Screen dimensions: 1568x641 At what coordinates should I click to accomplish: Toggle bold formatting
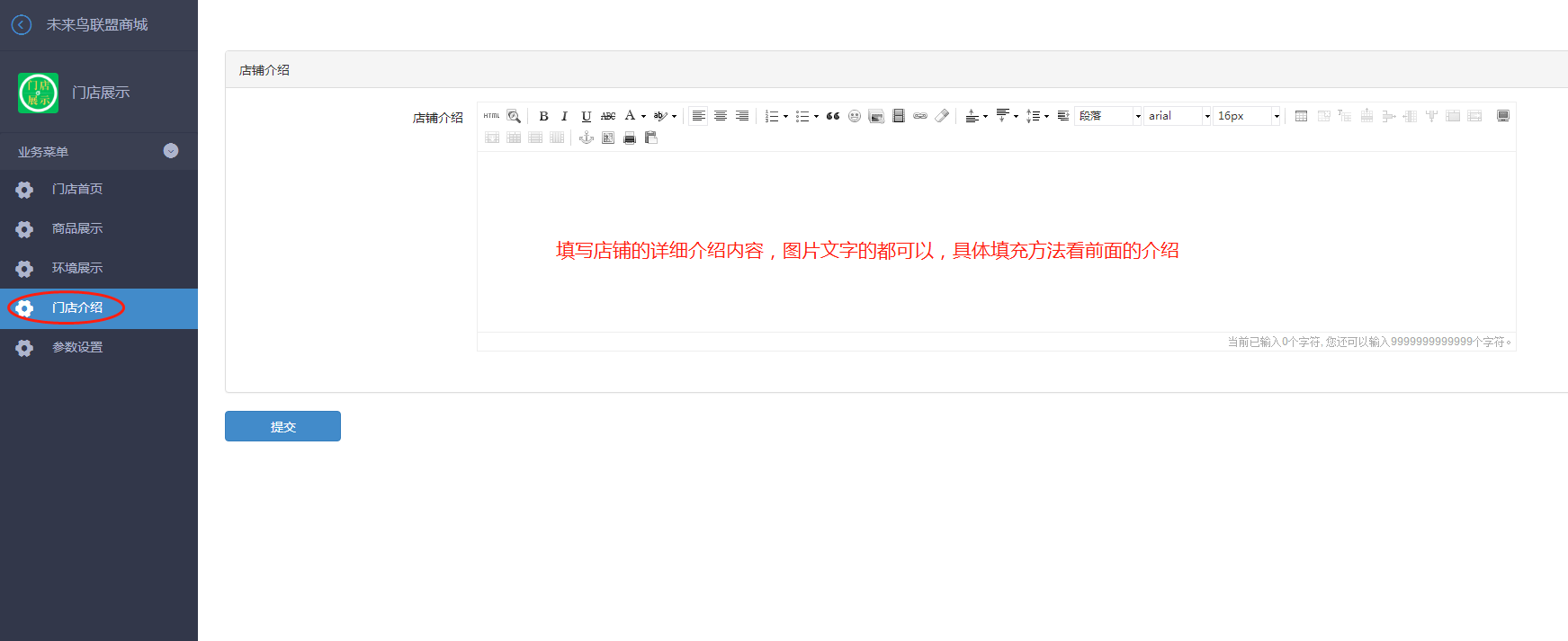pyautogui.click(x=543, y=116)
